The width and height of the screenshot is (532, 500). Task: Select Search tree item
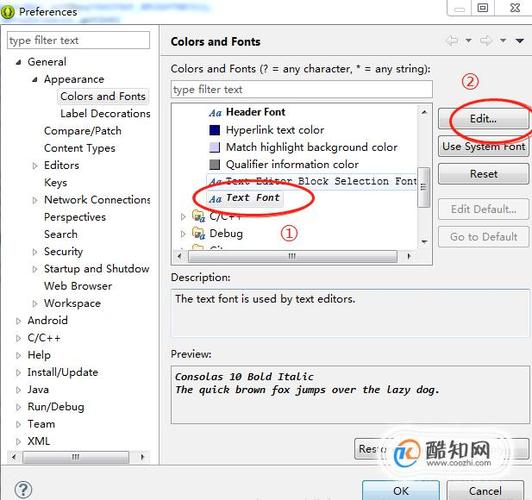pos(60,234)
